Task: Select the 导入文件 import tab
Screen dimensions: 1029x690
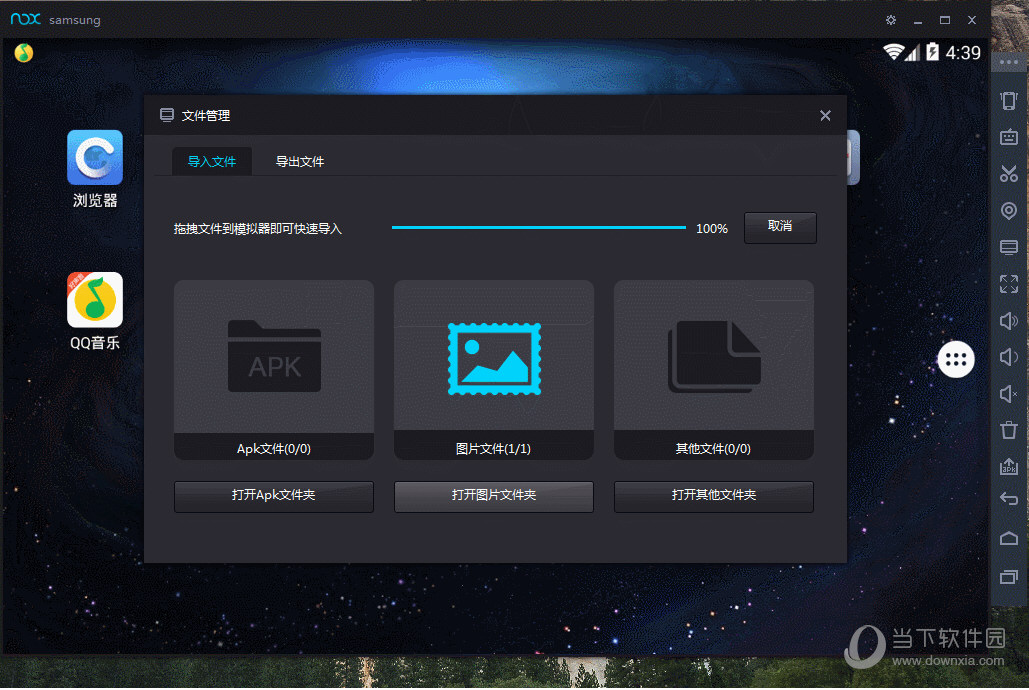Action: pos(212,160)
